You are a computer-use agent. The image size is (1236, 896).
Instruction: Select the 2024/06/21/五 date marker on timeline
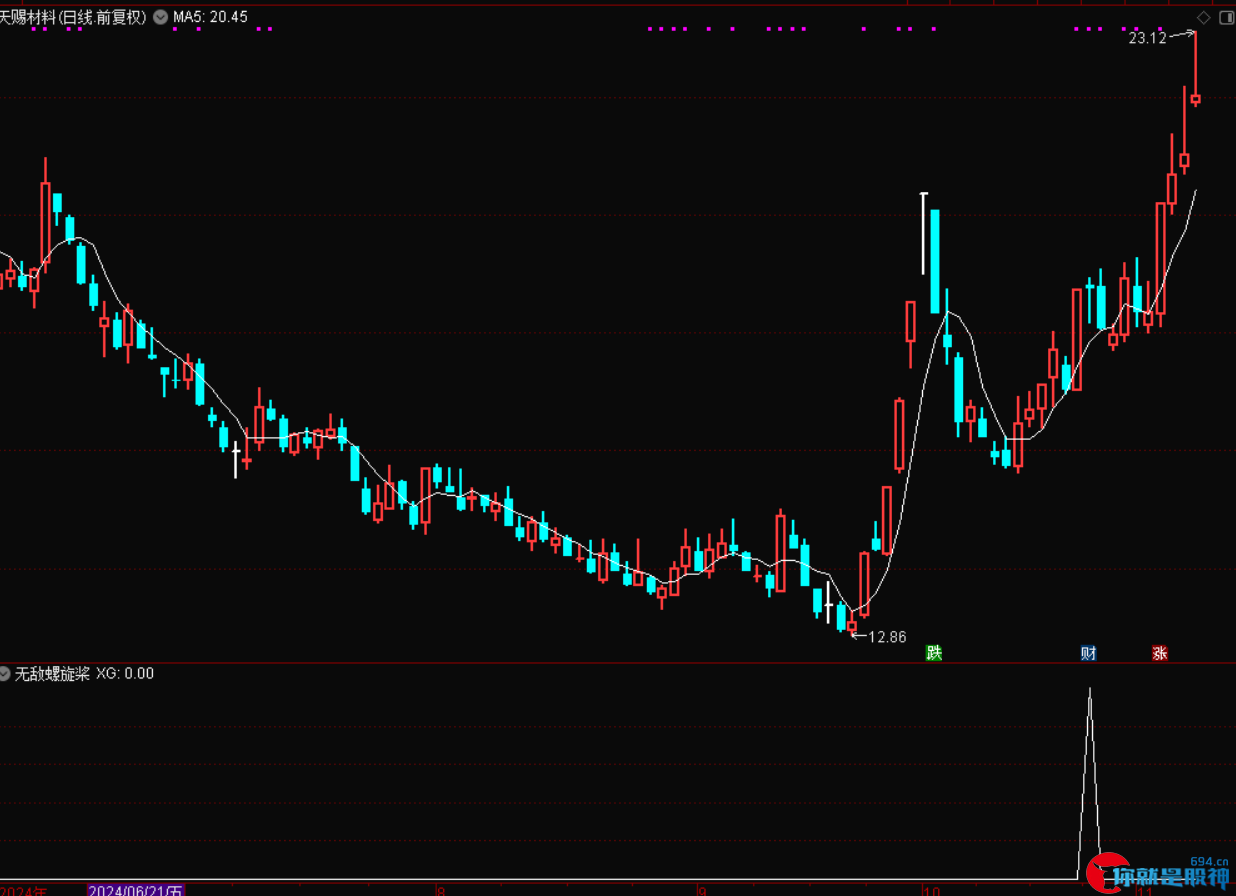[x=136, y=890]
